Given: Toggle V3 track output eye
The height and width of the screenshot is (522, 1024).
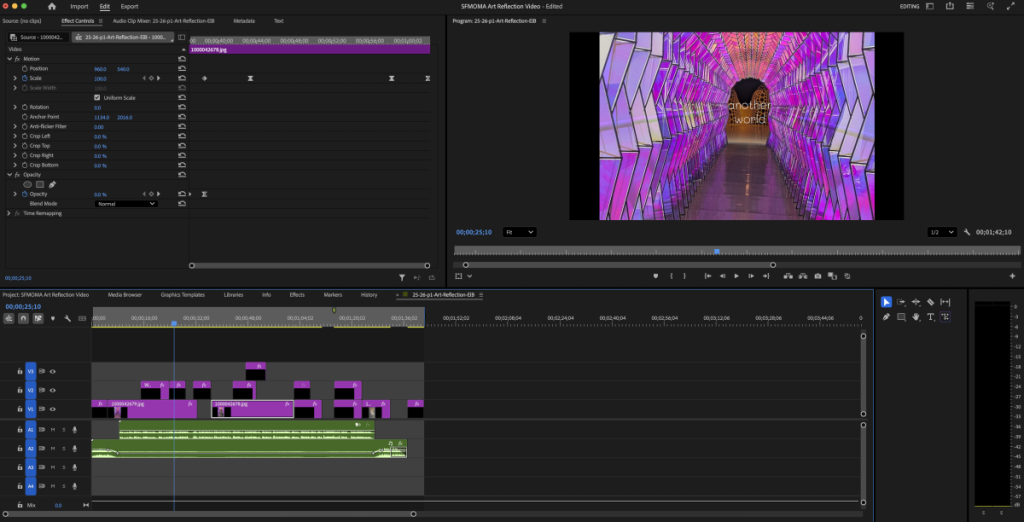Looking at the screenshot, I should point(53,371).
